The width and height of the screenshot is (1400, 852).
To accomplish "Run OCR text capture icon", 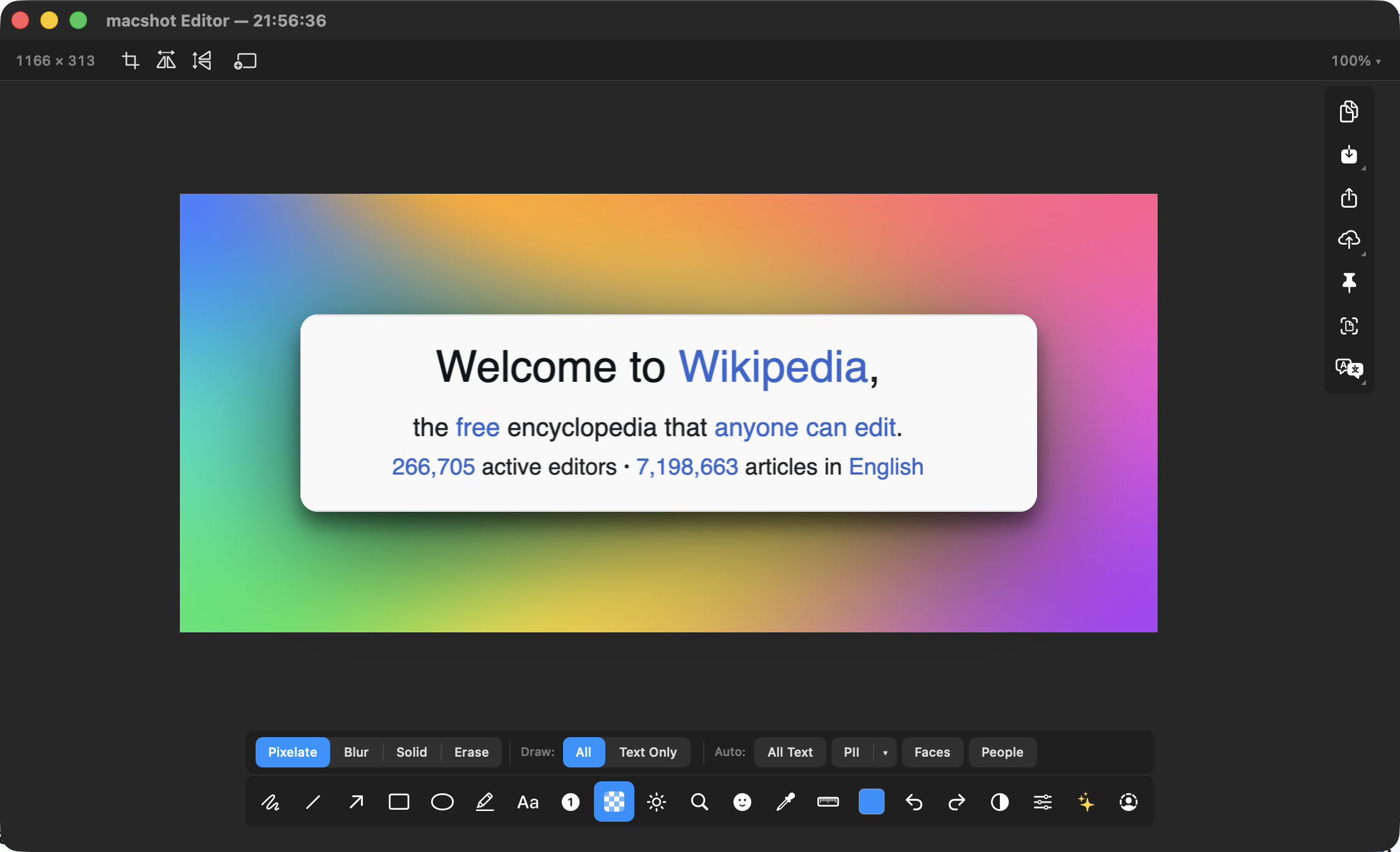I will [x=1349, y=326].
